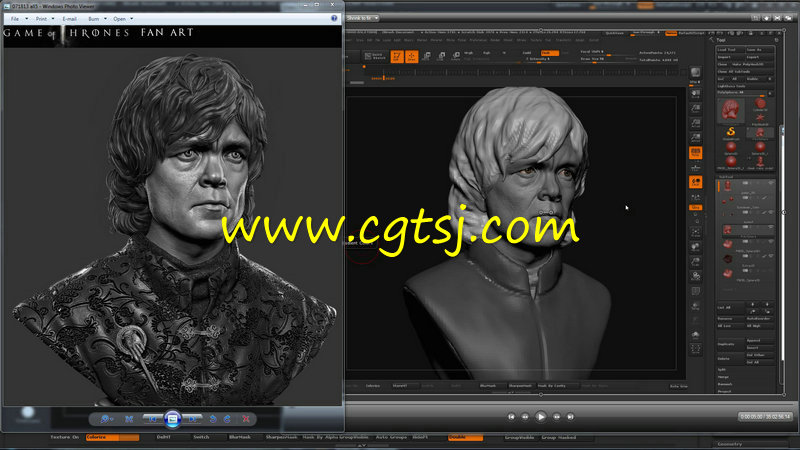Image resolution: width=800 pixels, height=450 pixels.
Task: Jump to video start
Action: pos(511,417)
